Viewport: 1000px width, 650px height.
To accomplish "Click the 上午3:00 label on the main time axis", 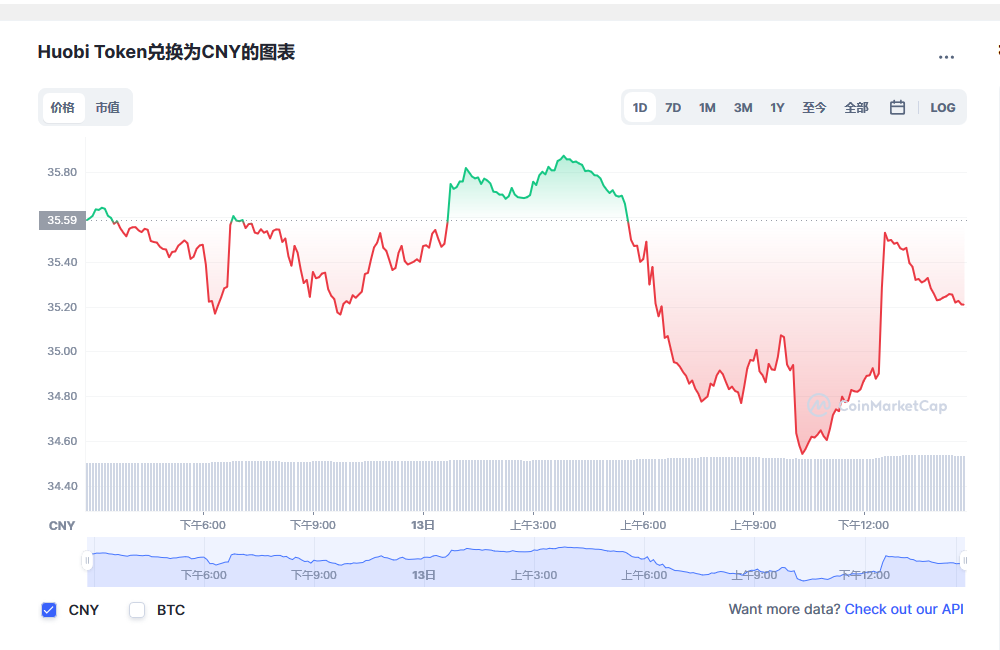I will (533, 525).
